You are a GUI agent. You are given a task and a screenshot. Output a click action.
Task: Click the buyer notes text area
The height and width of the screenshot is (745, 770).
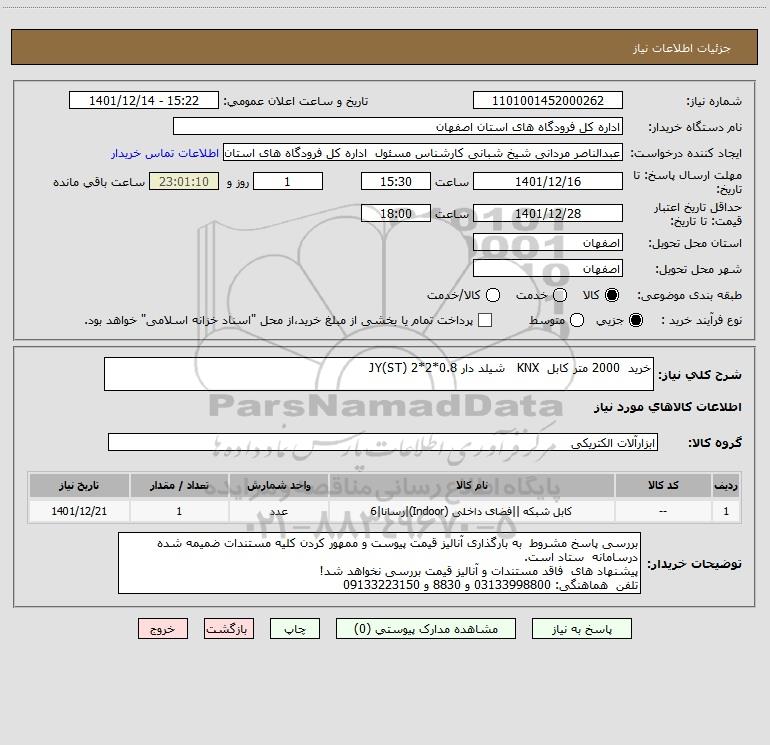(x=379, y=563)
